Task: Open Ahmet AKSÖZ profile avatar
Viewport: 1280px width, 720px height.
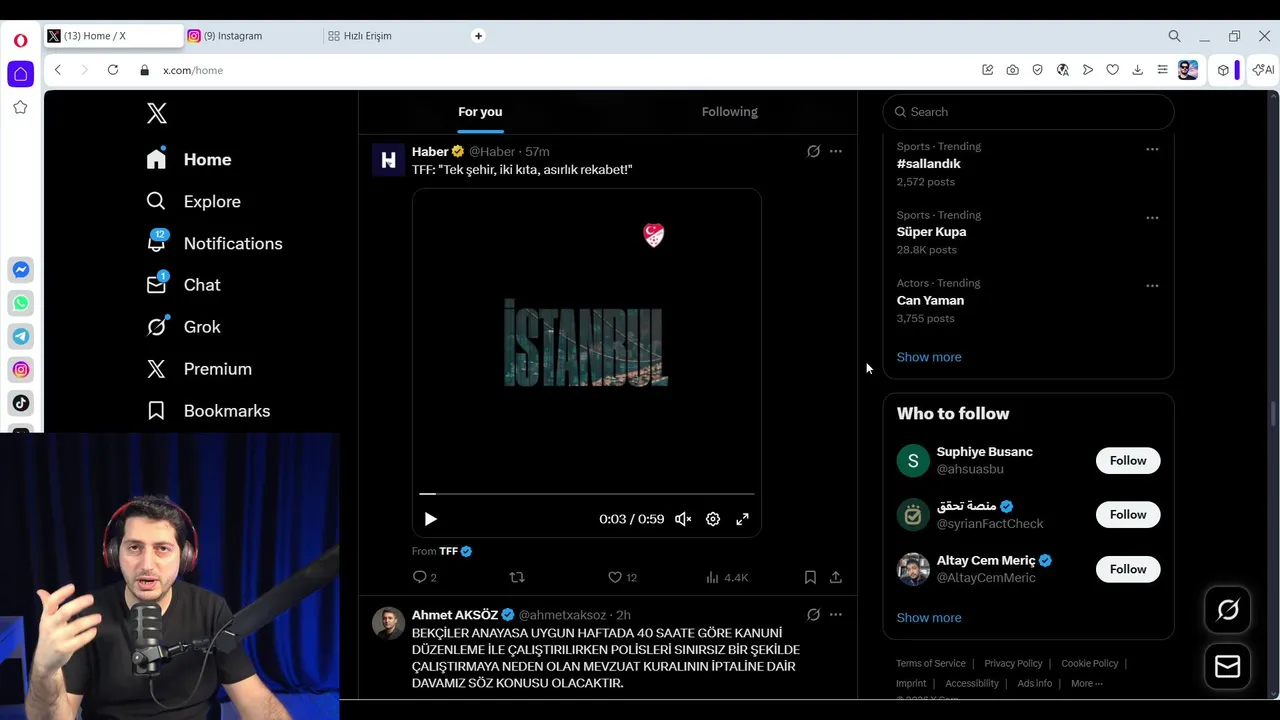Action: tap(388, 623)
